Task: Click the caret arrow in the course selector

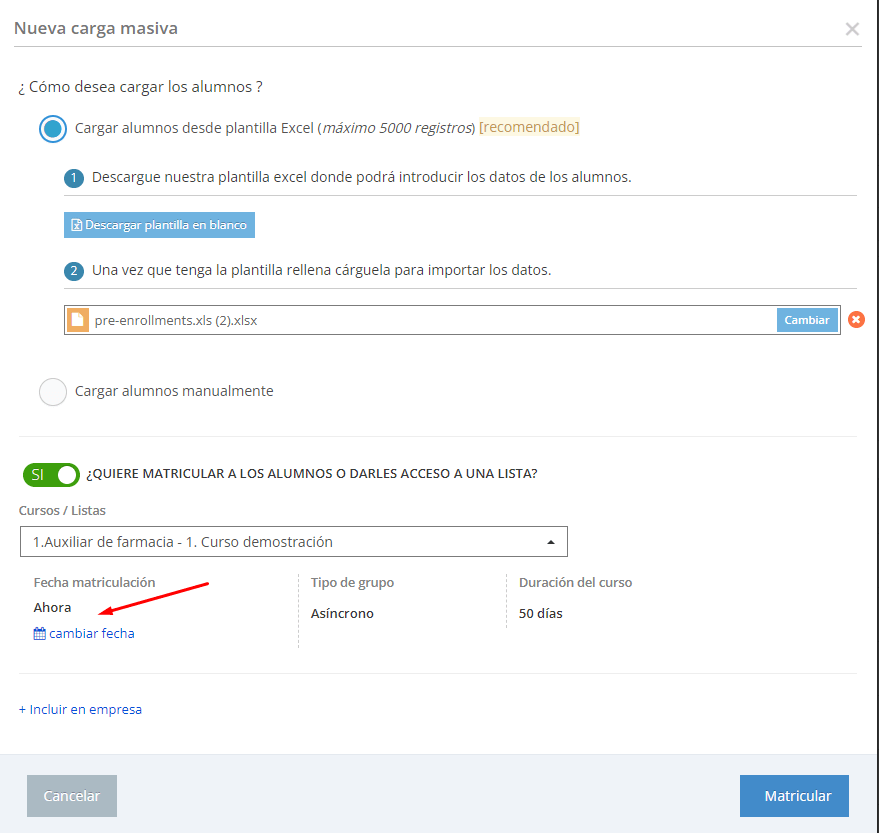Action: pos(550,542)
